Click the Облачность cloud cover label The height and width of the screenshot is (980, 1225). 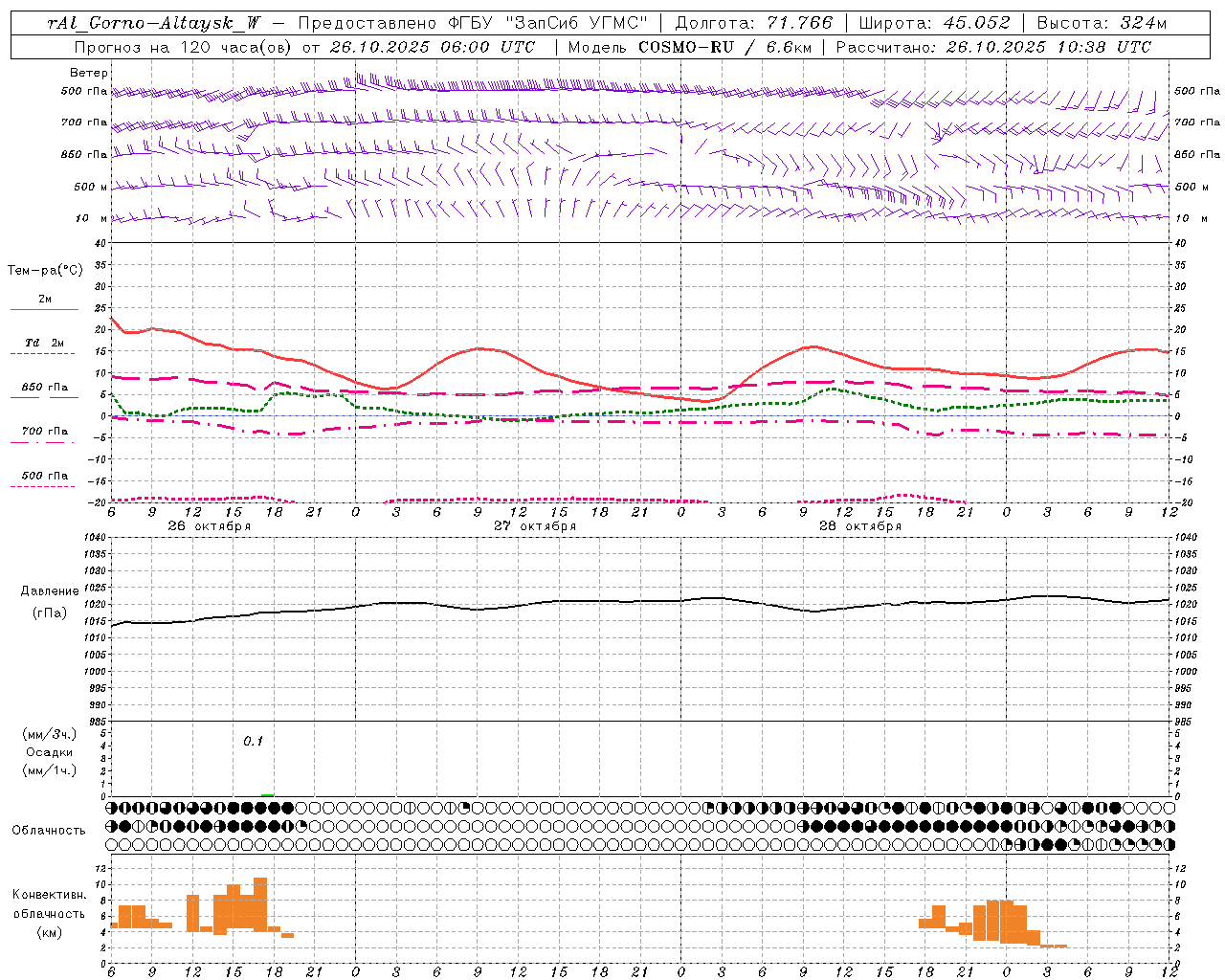tap(49, 830)
